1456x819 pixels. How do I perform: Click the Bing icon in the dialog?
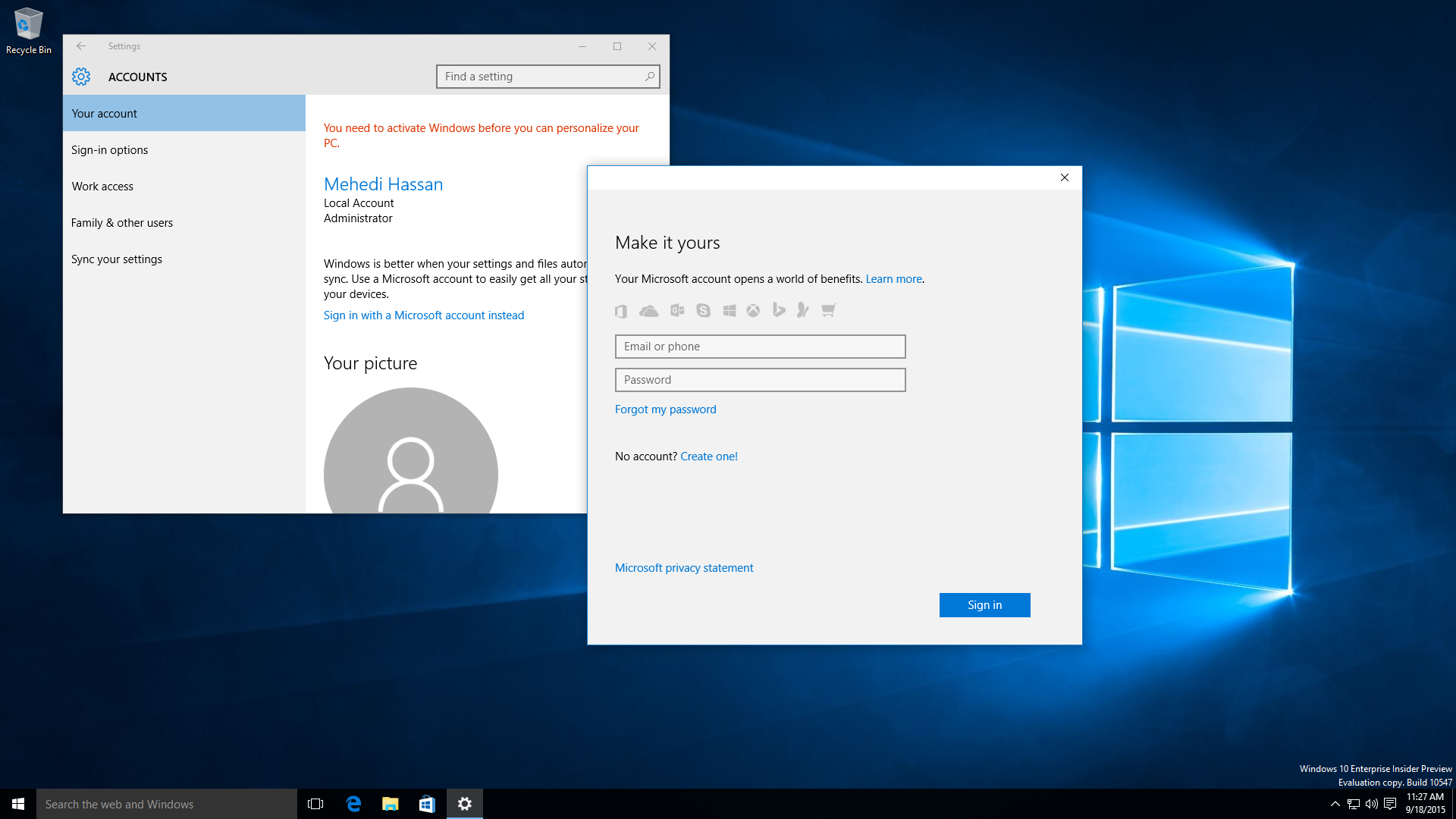point(779,309)
